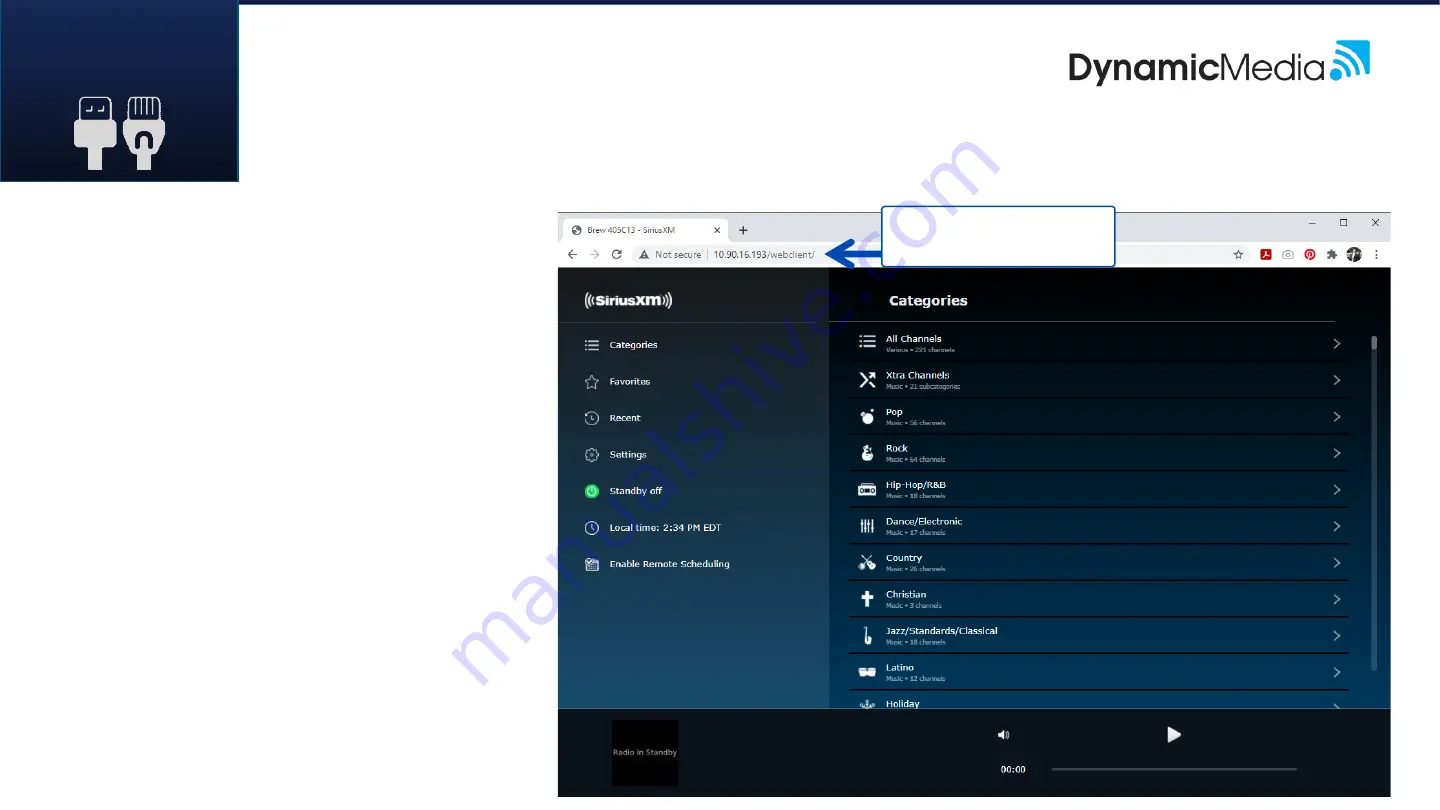Toggle the green Standby off power icon
This screenshot has height=810, width=1440.
591,491
